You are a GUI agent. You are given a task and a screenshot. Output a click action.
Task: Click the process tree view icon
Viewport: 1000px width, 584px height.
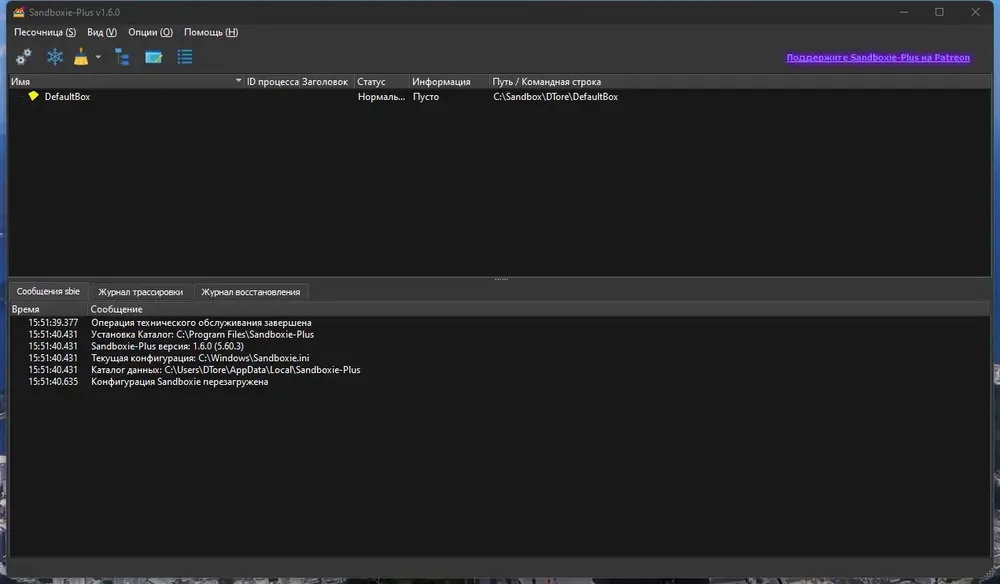click(122, 57)
